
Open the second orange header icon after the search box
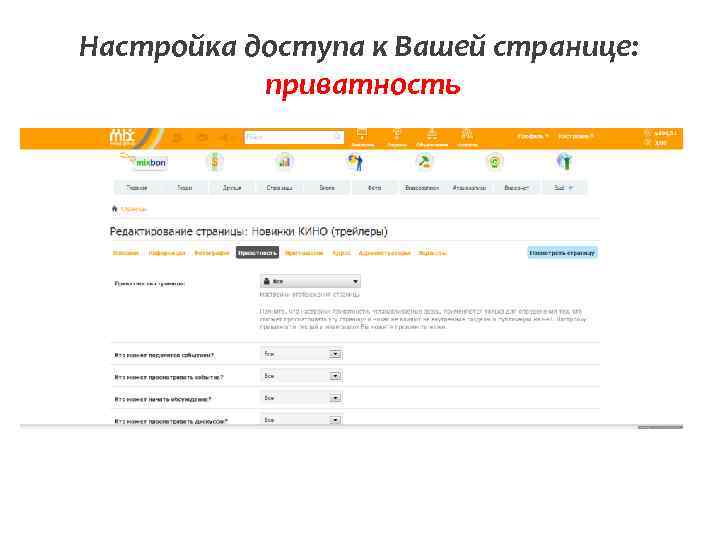pyautogui.click(x=397, y=138)
